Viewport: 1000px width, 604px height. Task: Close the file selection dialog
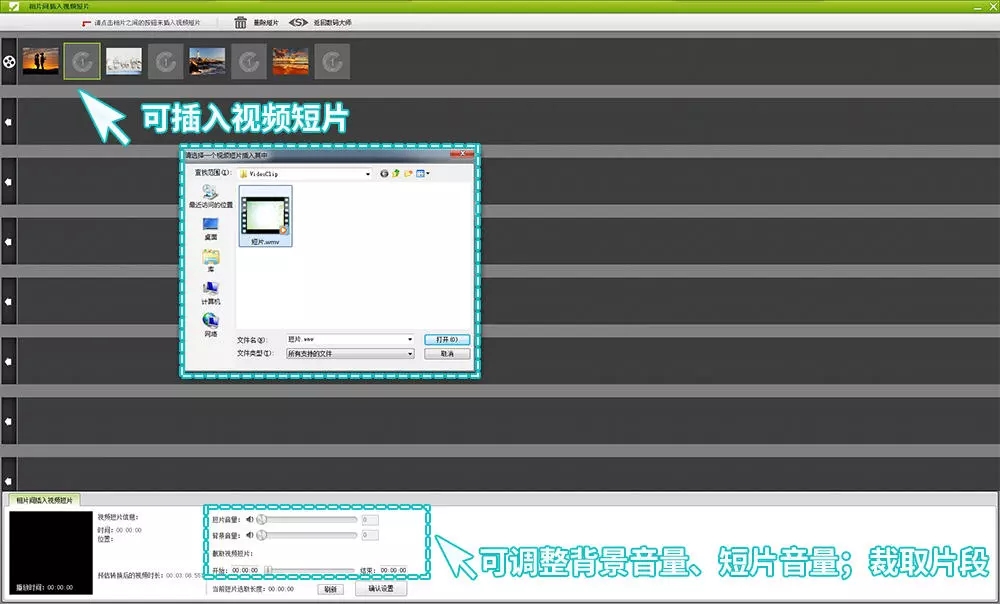tap(462, 154)
